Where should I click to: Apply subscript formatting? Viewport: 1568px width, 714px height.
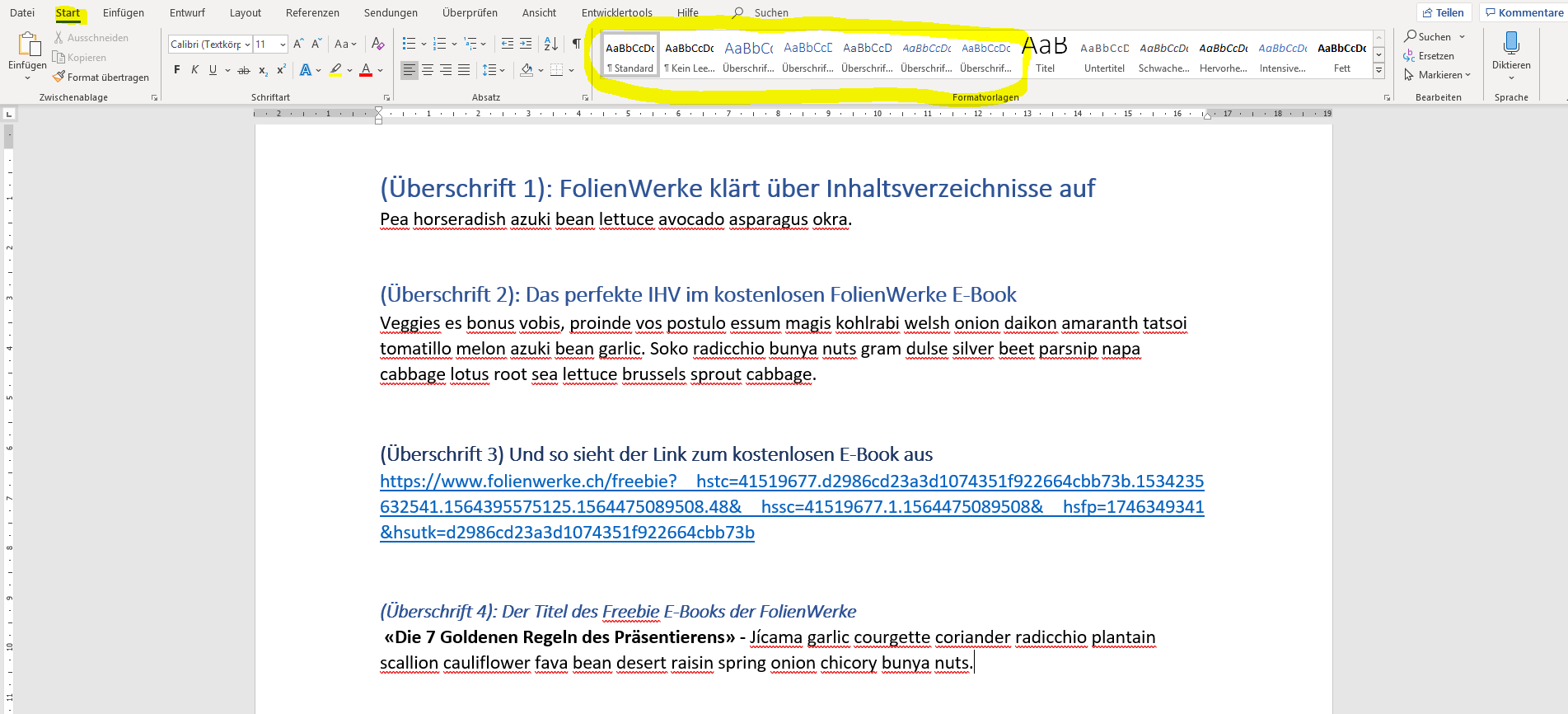263,70
